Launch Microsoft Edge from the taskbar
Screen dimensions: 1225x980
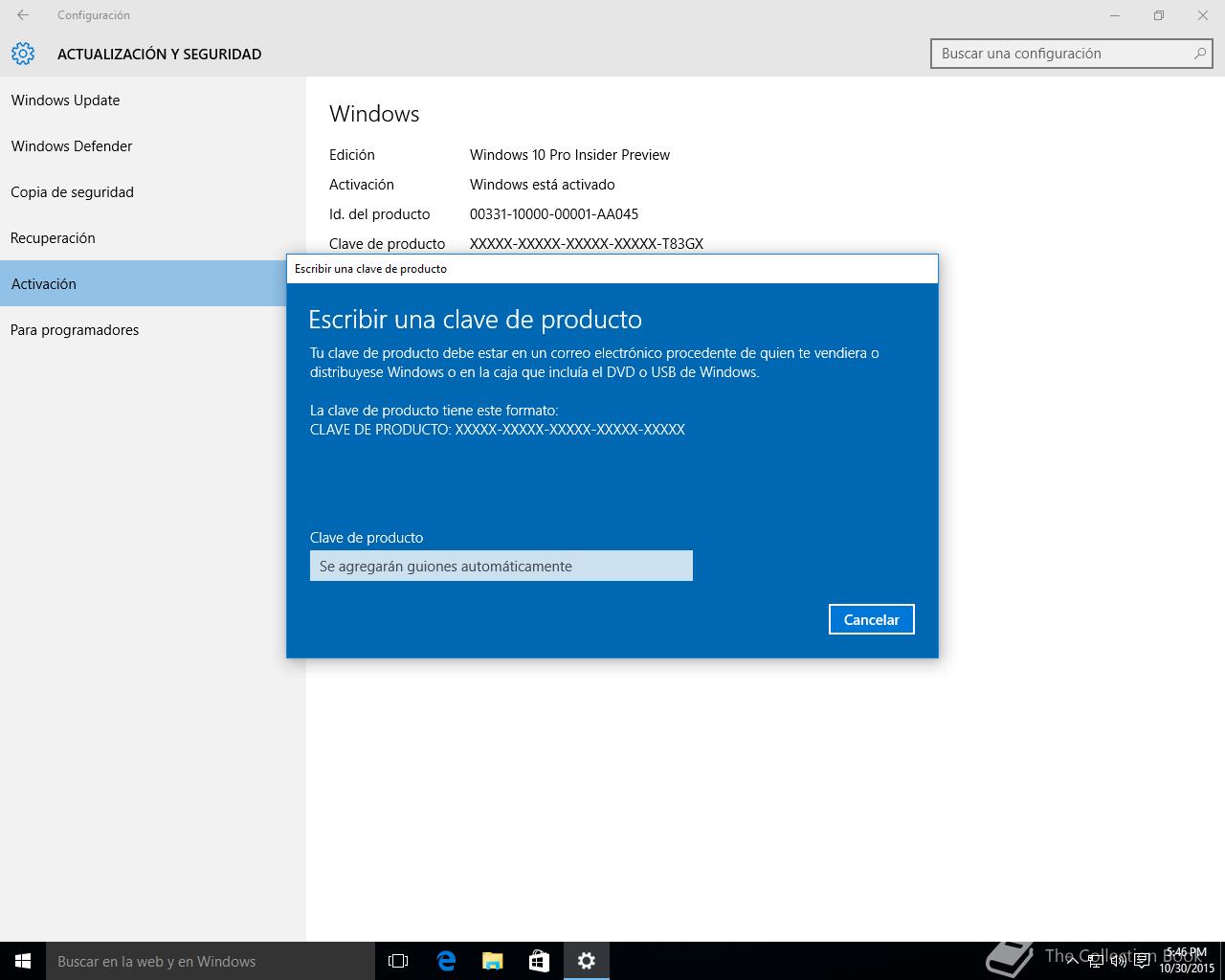445,961
